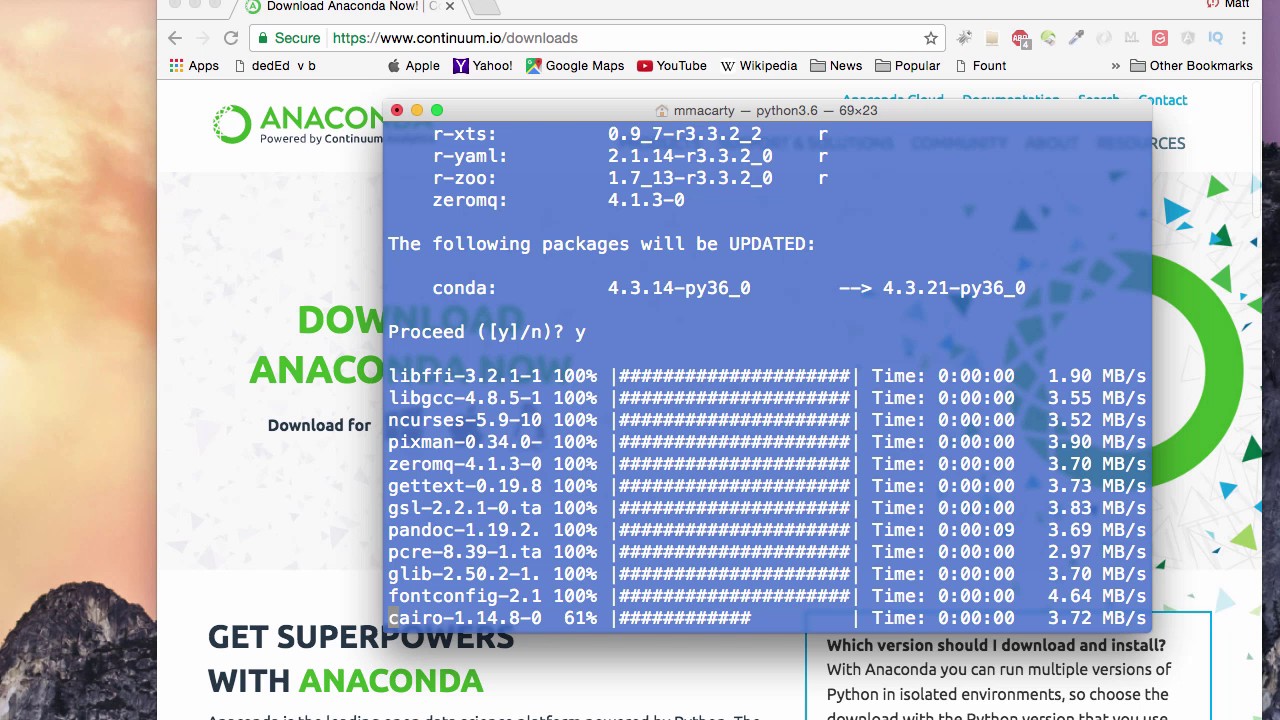Expand the Popular bookmarks folder

[908, 66]
